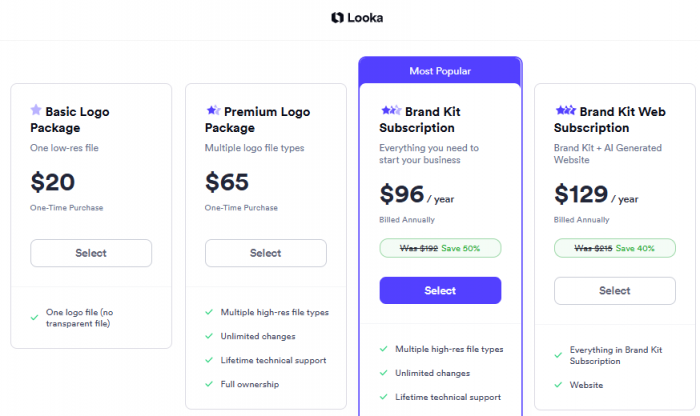Image resolution: width=700 pixels, height=416 pixels.
Task: Click checkmark next to Everything in Brand Kit Subscription
Action: pos(558,355)
